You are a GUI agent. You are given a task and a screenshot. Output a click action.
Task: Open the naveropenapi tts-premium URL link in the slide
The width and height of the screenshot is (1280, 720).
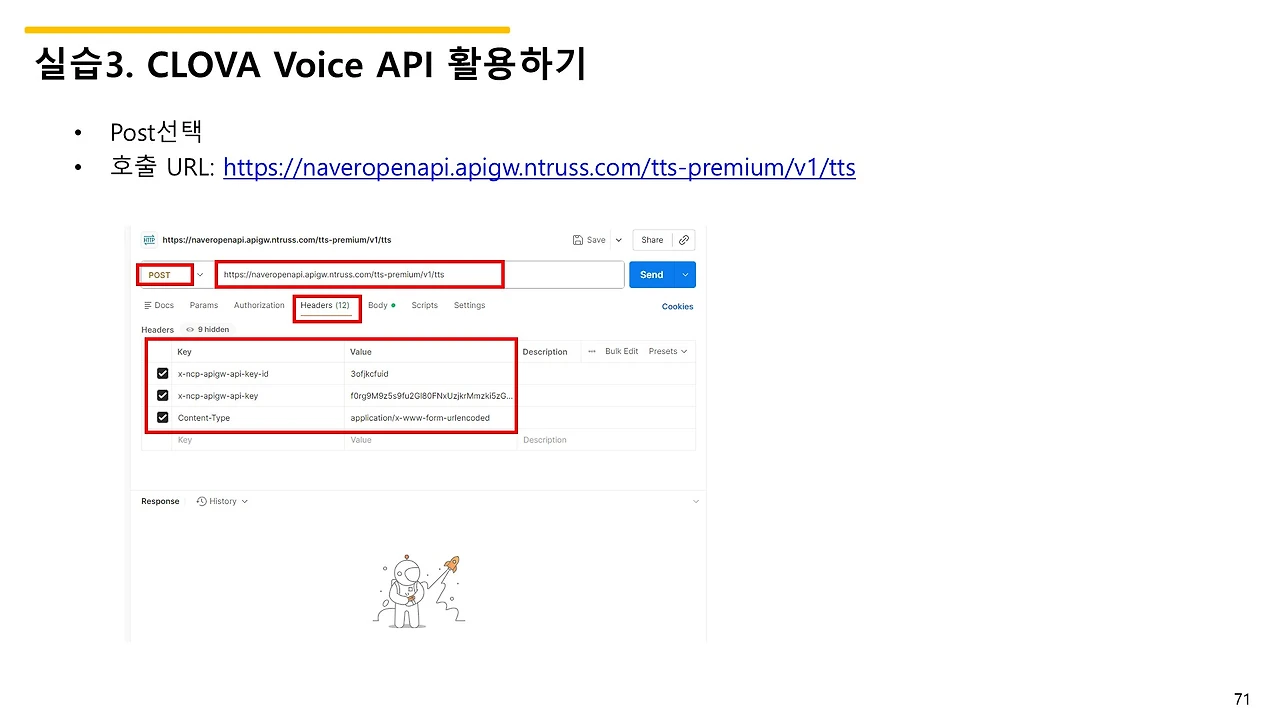point(539,167)
